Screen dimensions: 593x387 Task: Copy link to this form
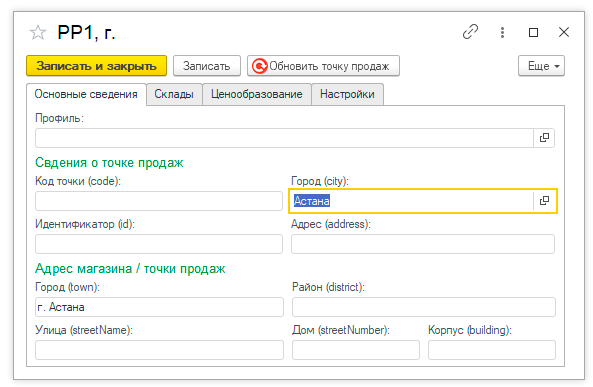(x=470, y=32)
